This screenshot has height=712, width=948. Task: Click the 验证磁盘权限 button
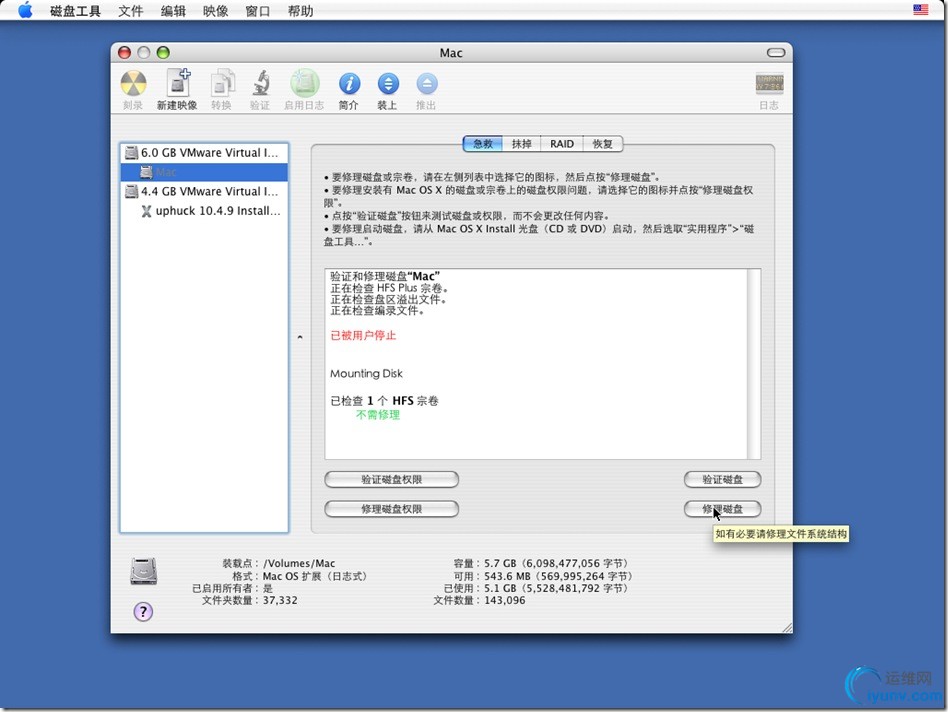391,479
